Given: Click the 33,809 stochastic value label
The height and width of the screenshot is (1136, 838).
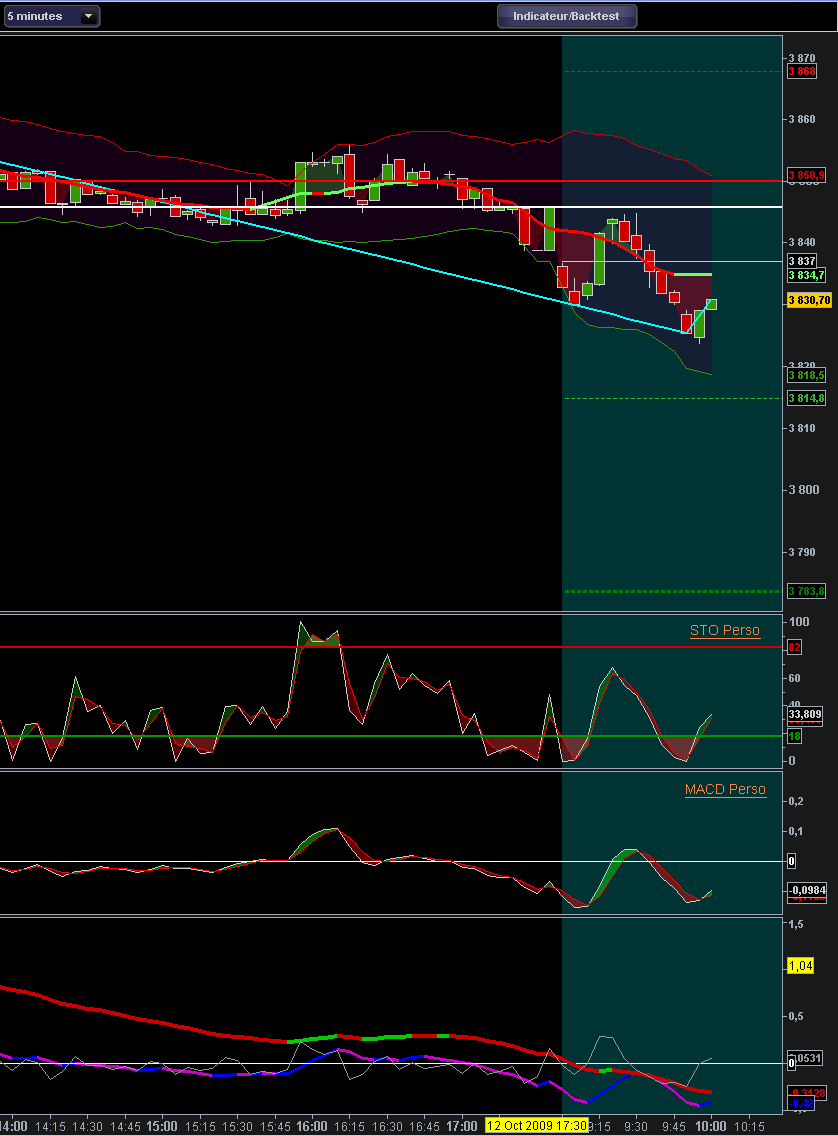Looking at the screenshot, I should [805, 714].
